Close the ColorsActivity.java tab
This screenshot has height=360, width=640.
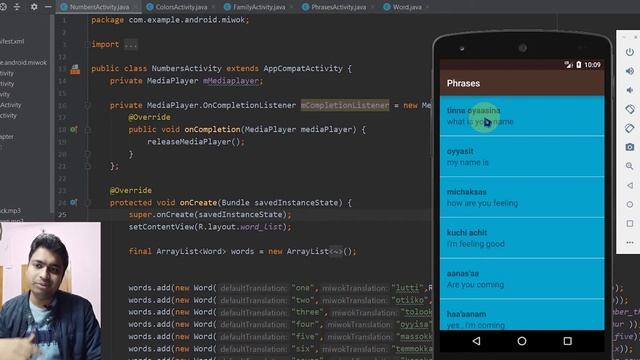(x=213, y=7)
